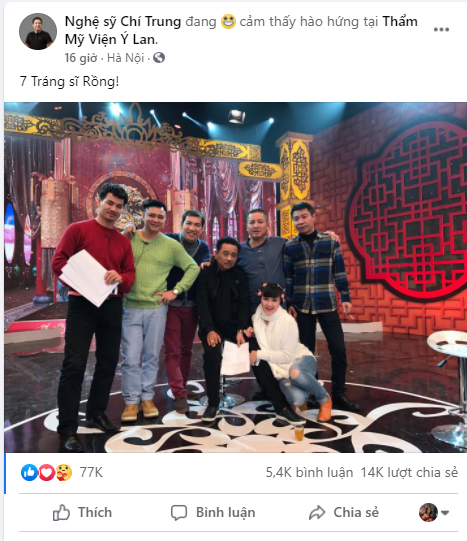This screenshot has height=541, width=467.
Task: Click the Like reaction icon
Action: click(29, 473)
